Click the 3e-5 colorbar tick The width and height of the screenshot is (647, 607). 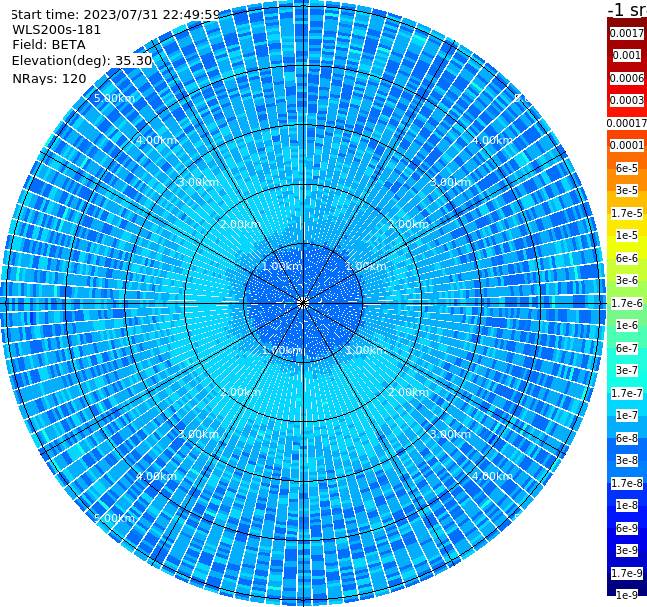point(627,190)
